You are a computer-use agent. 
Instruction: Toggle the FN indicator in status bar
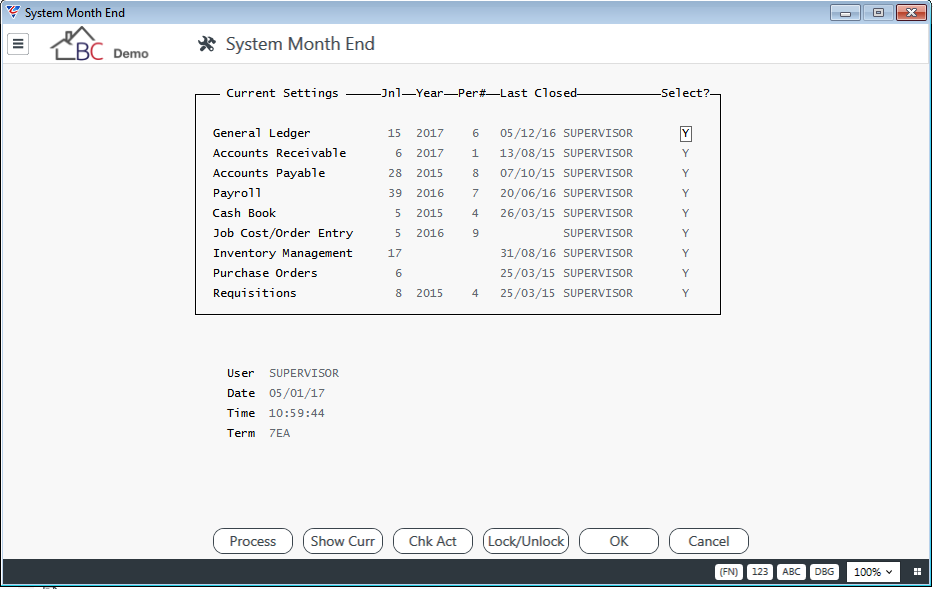728,572
